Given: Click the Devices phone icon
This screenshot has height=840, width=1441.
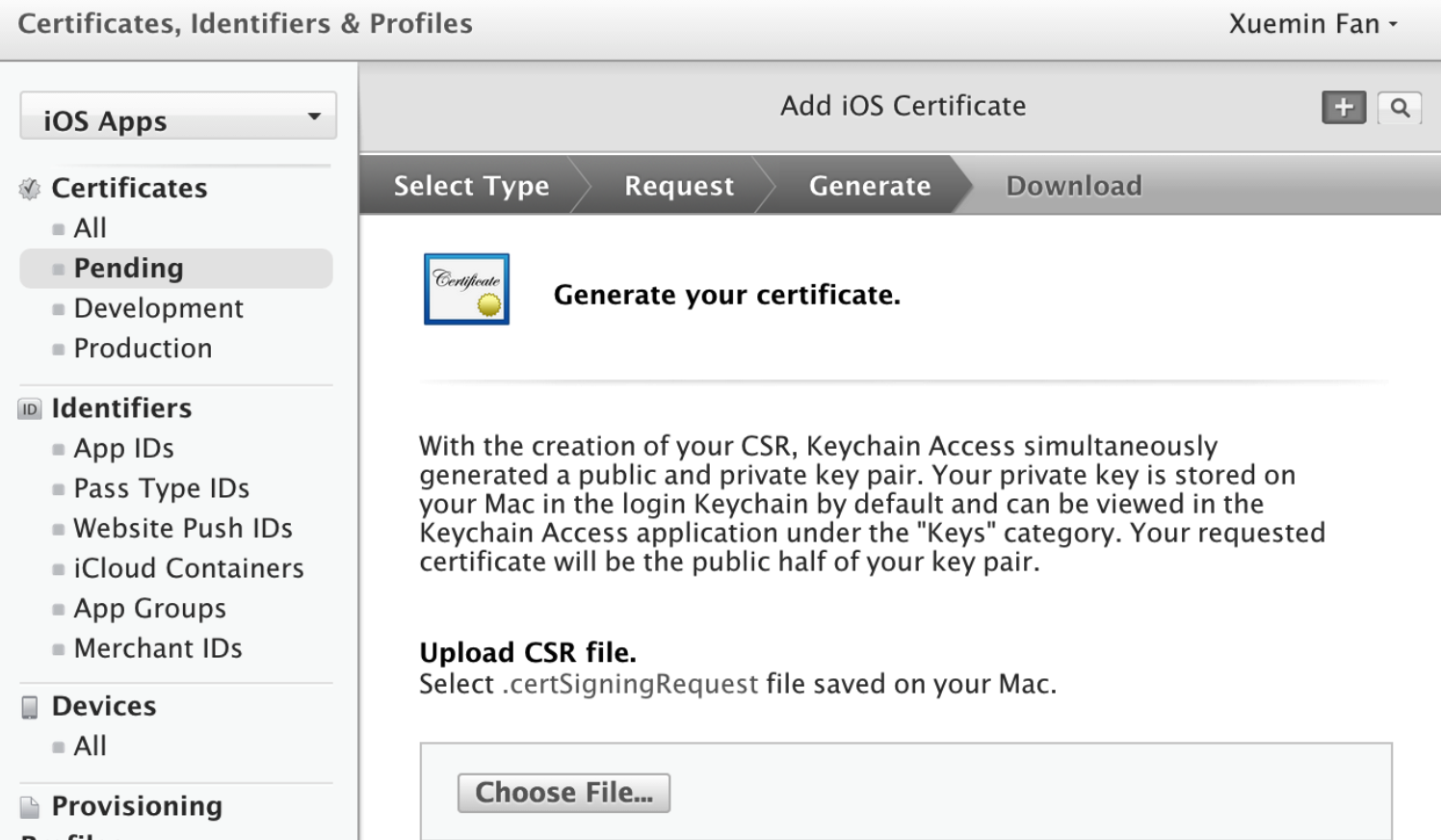Looking at the screenshot, I should [x=30, y=707].
